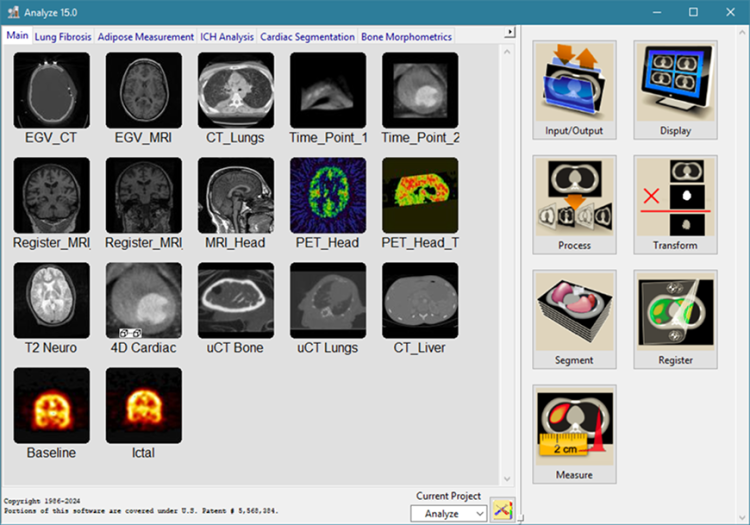Open the Input/Output module

(x=574, y=90)
